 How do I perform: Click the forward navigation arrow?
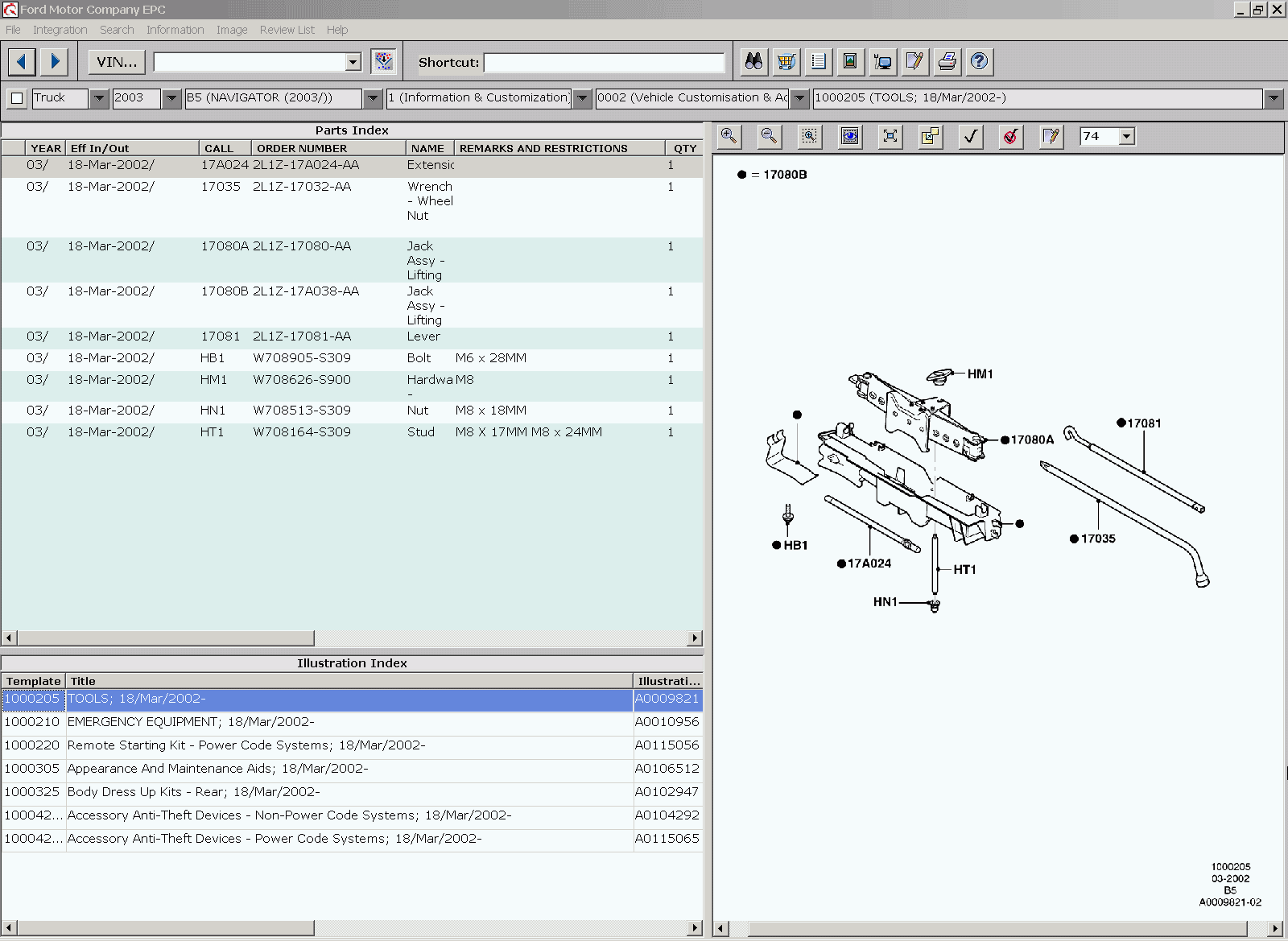coord(55,61)
